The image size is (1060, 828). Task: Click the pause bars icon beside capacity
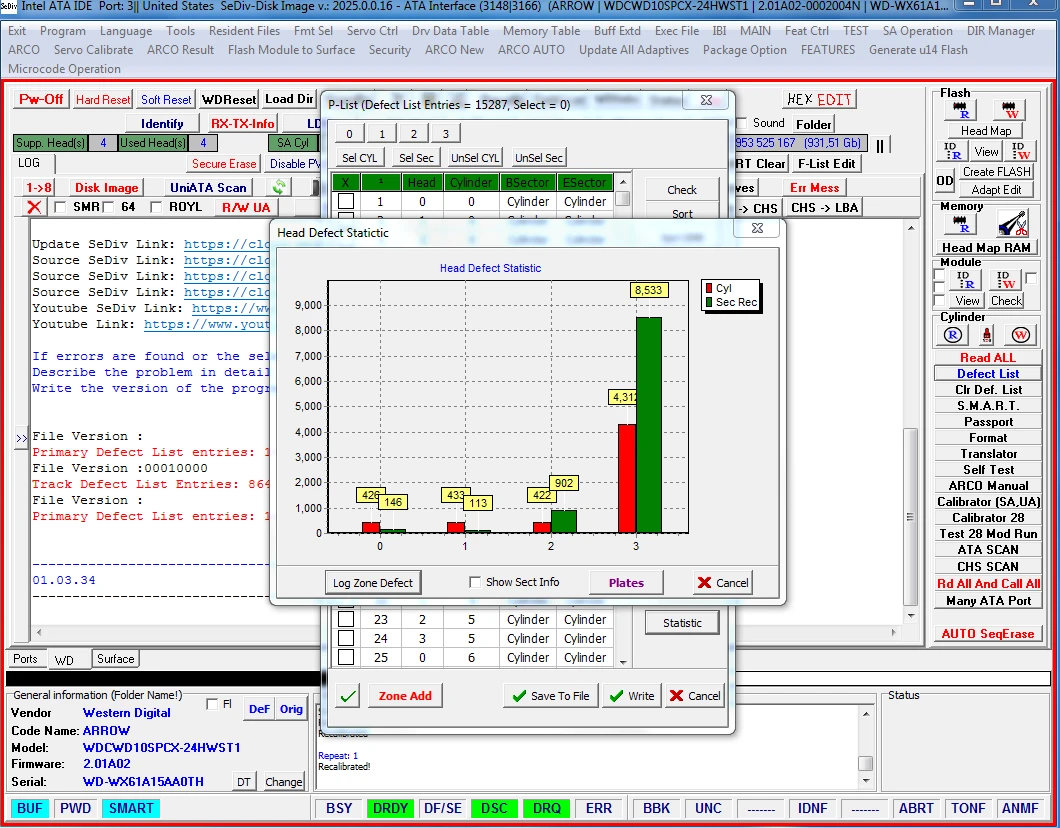(x=880, y=145)
